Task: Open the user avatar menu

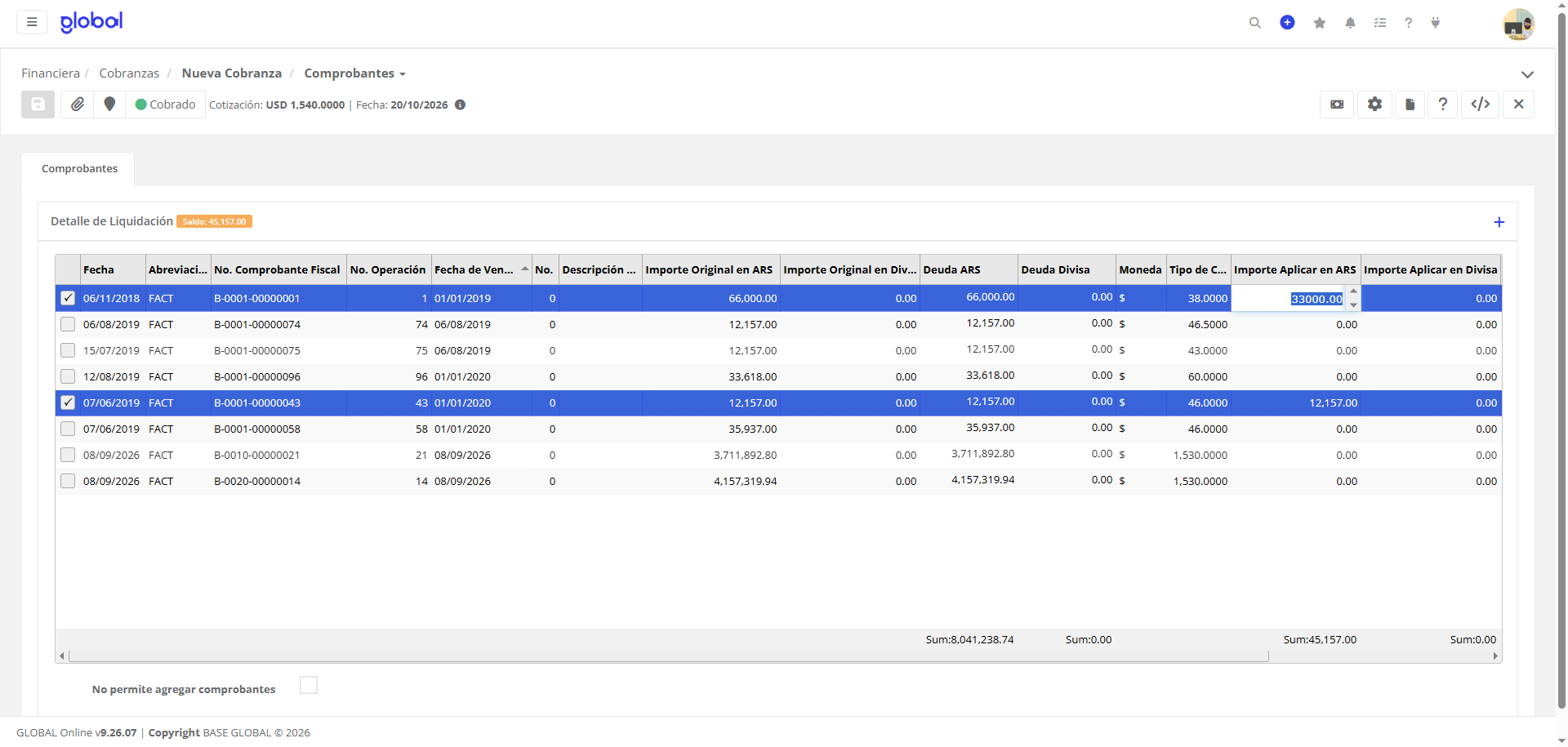Action: click(1519, 24)
